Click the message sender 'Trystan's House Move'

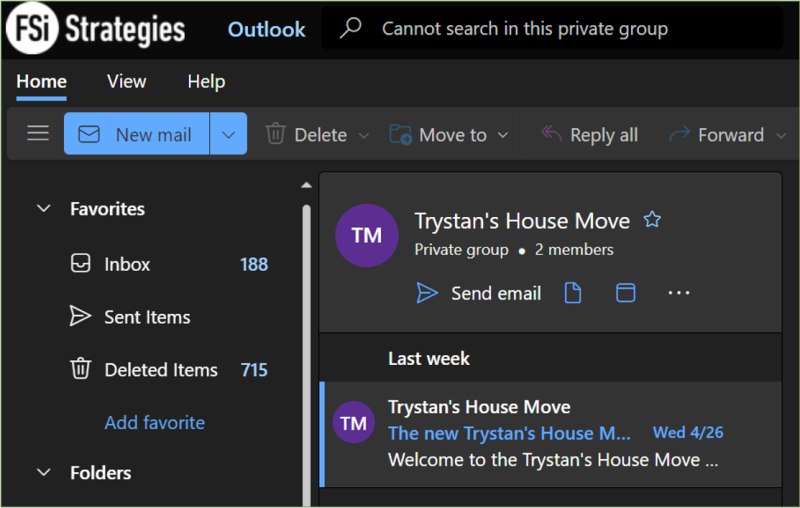pos(479,407)
